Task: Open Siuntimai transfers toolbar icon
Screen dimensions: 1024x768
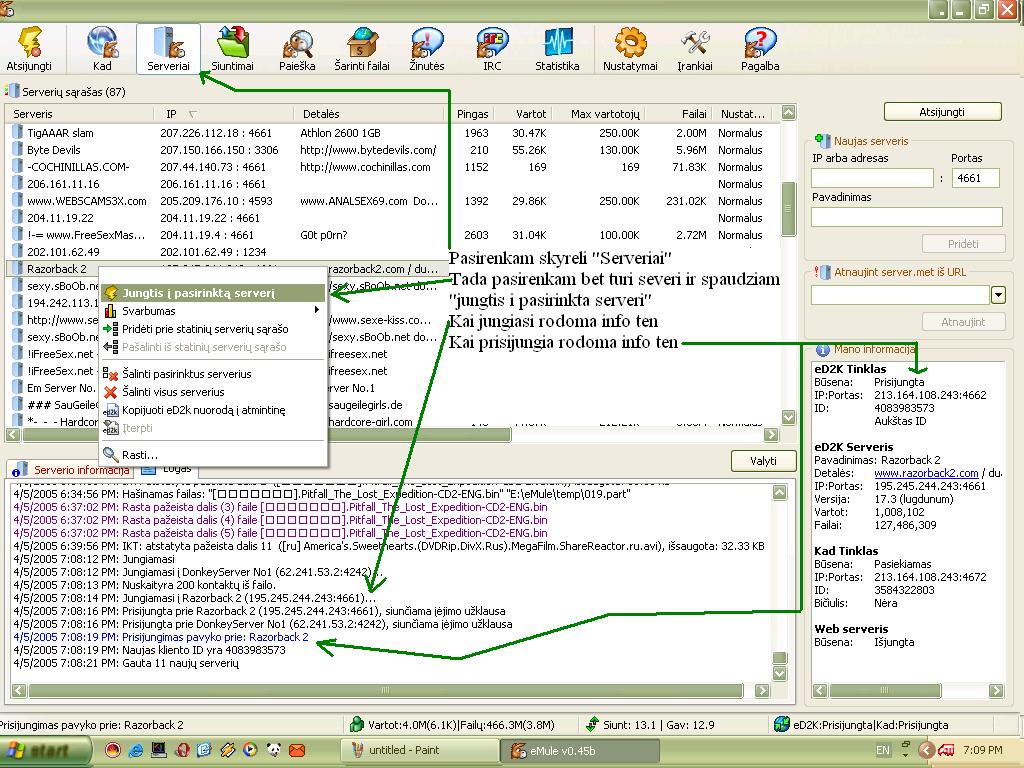Action: 232,48
